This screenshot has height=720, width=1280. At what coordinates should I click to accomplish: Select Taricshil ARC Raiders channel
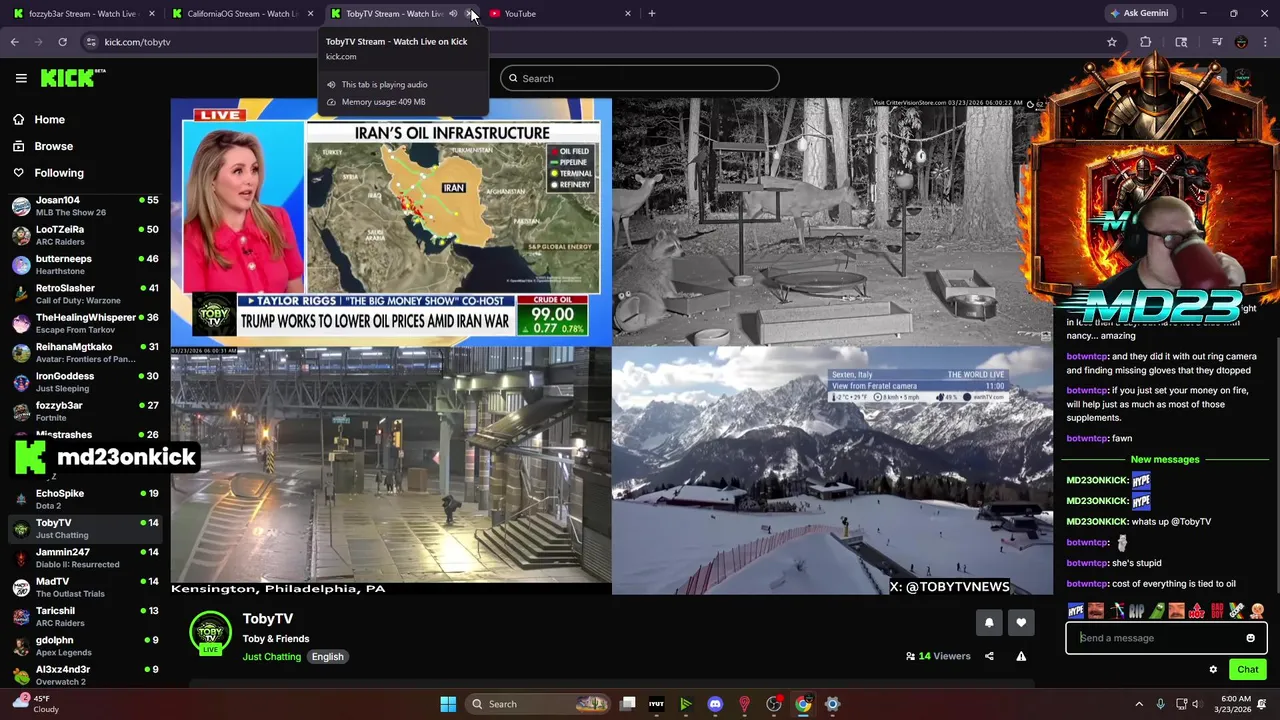tap(85, 616)
